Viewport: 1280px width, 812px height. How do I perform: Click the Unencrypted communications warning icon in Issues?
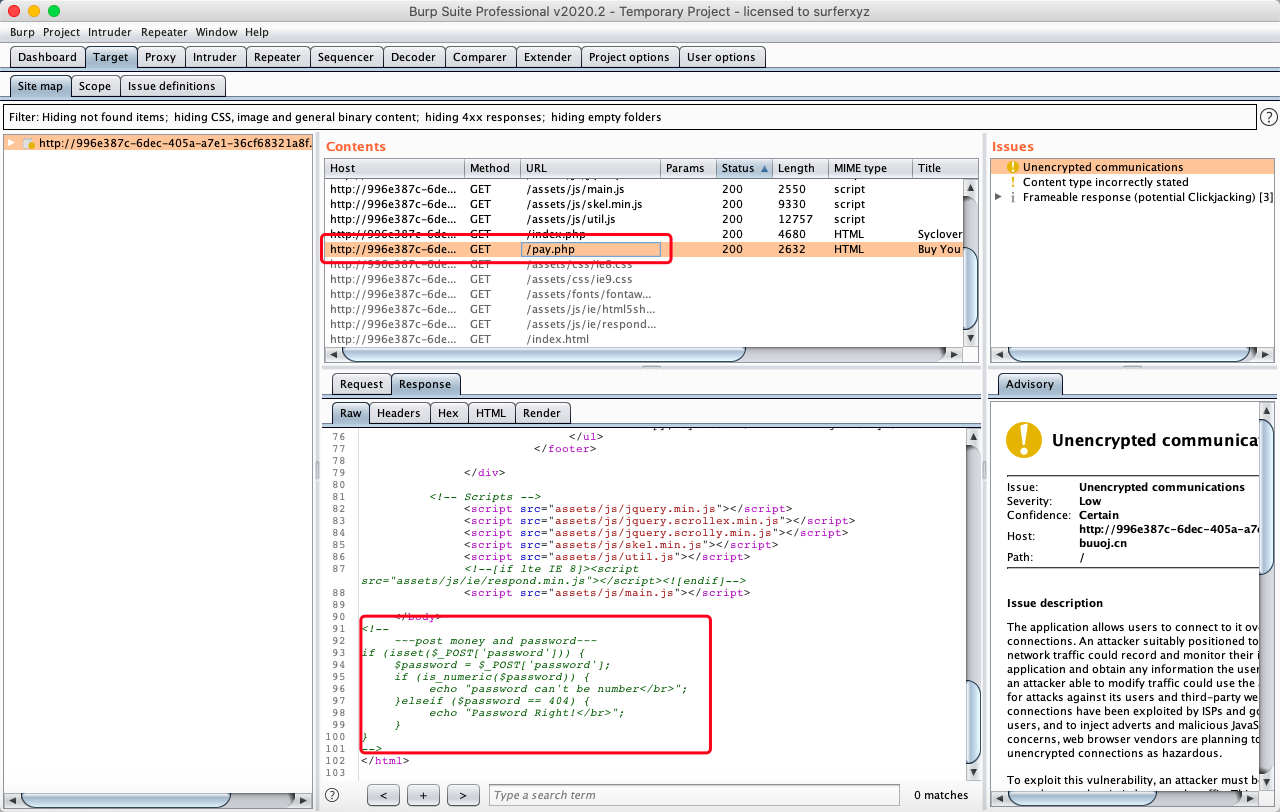[x=1012, y=167]
